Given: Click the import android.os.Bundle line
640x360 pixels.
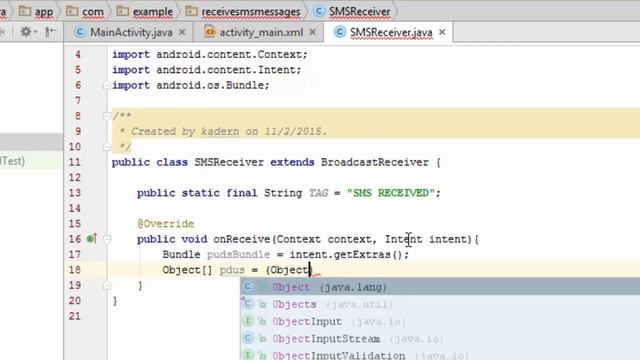Looking at the screenshot, I should point(191,85).
